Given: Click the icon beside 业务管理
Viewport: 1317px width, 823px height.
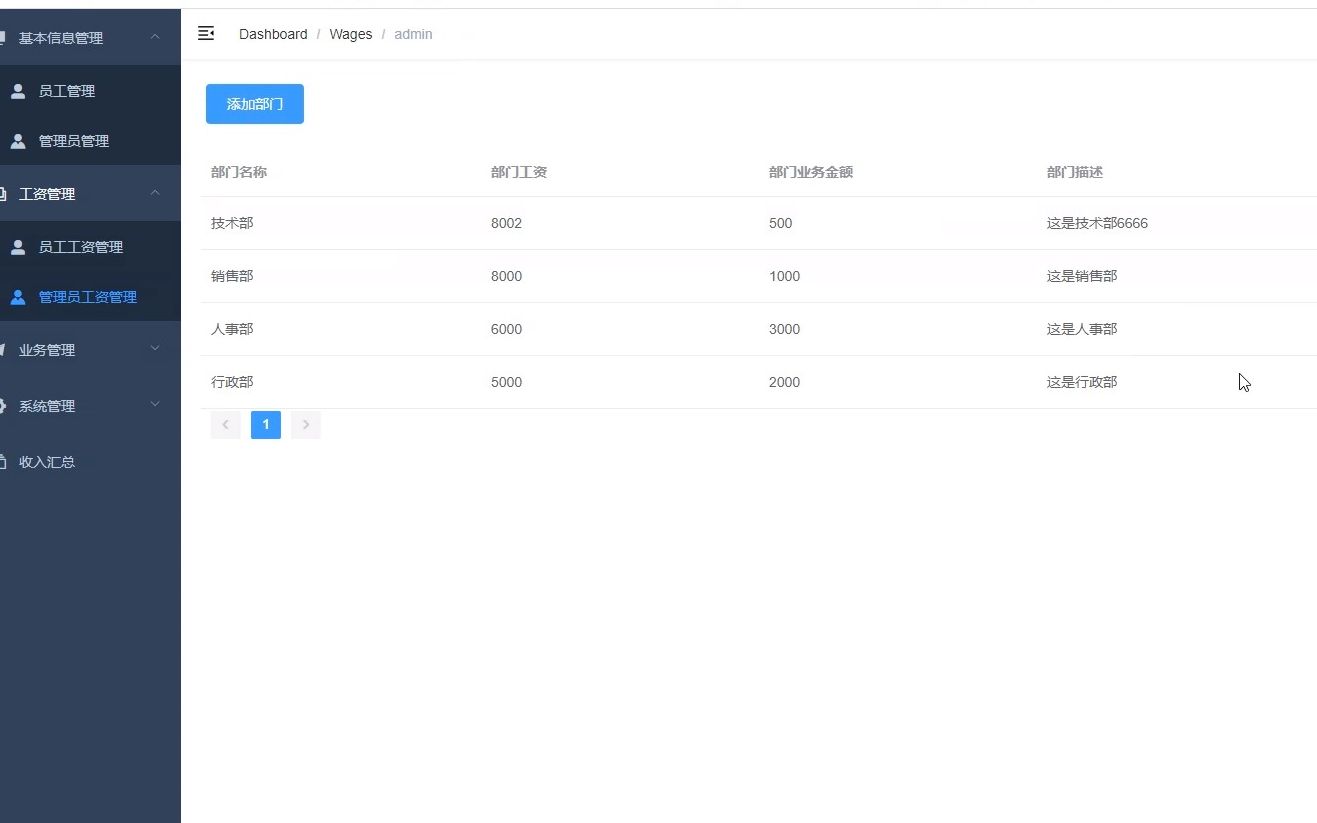Looking at the screenshot, I should pyautogui.click(x=4, y=349).
